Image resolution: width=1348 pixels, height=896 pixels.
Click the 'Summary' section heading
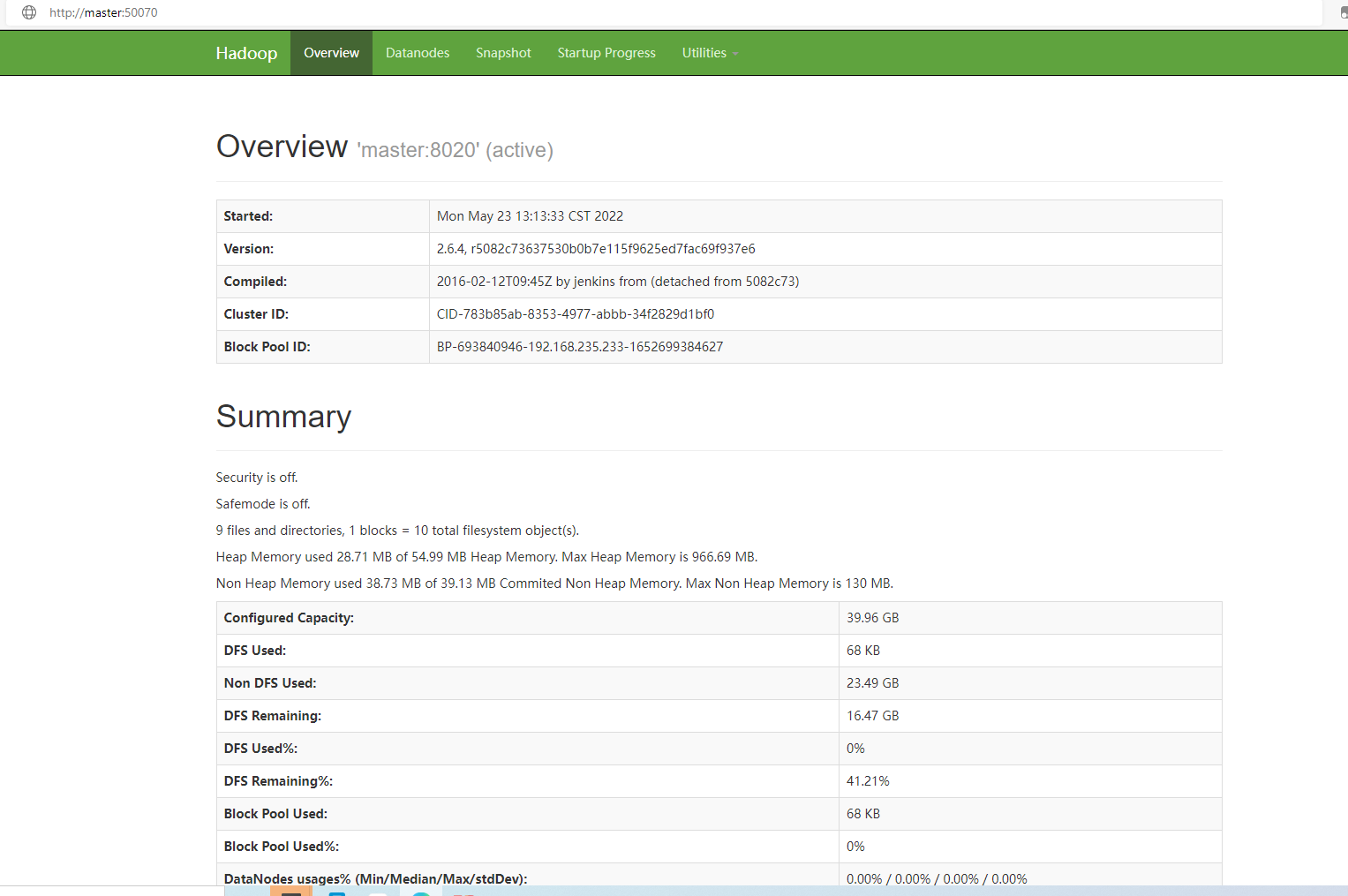[x=283, y=417]
